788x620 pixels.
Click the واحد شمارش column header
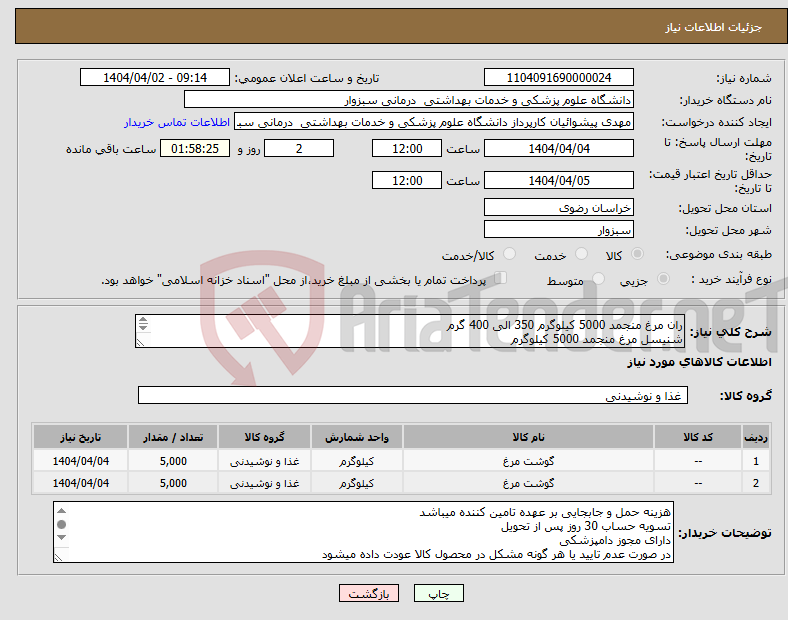[356, 437]
